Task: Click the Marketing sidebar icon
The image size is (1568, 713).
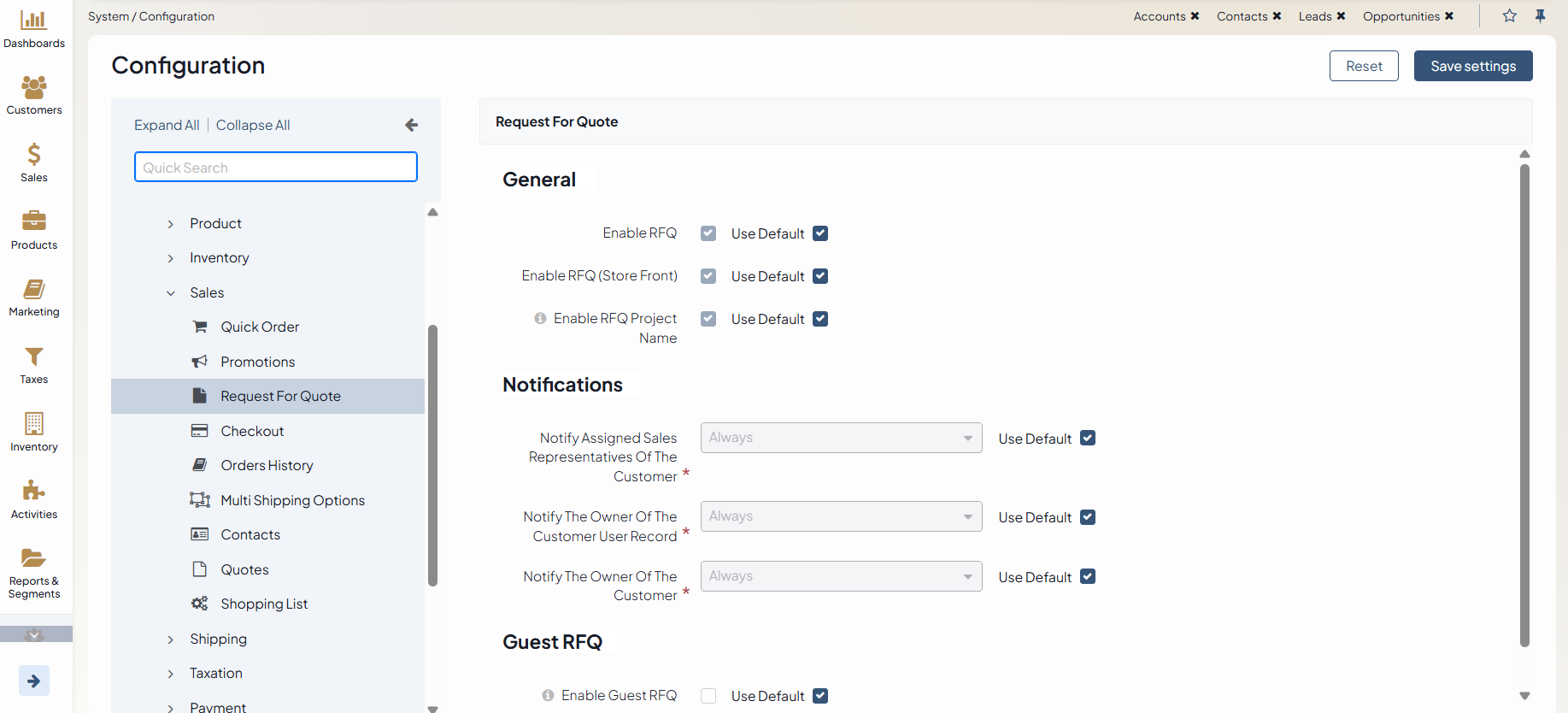Action: pyautogui.click(x=33, y=290)
